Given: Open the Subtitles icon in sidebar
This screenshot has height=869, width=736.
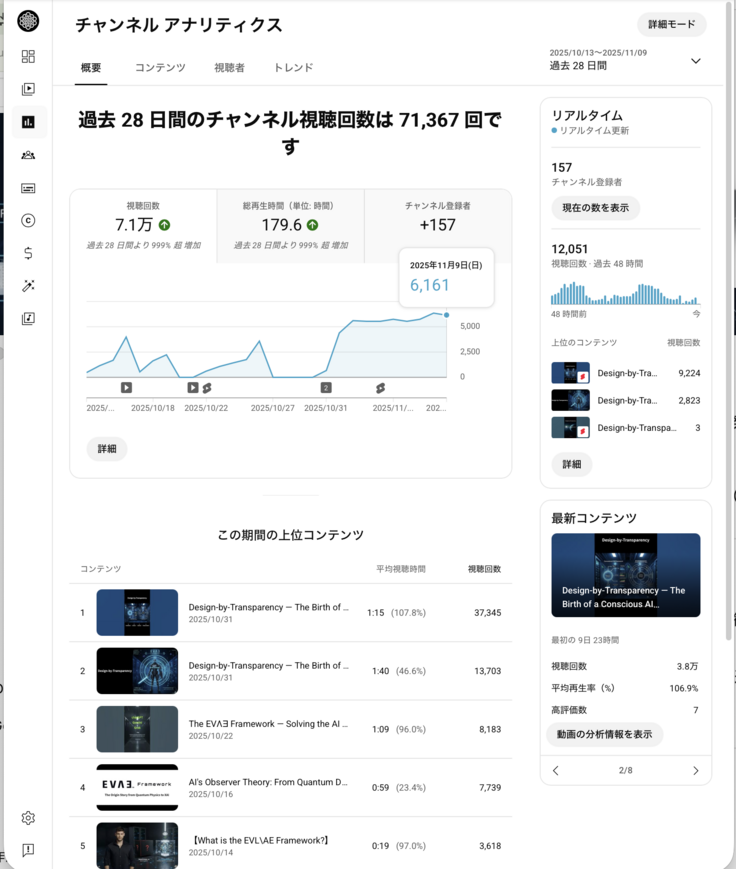Looking at the screenshot, I should pyautogui.click(x=28, y=188).
